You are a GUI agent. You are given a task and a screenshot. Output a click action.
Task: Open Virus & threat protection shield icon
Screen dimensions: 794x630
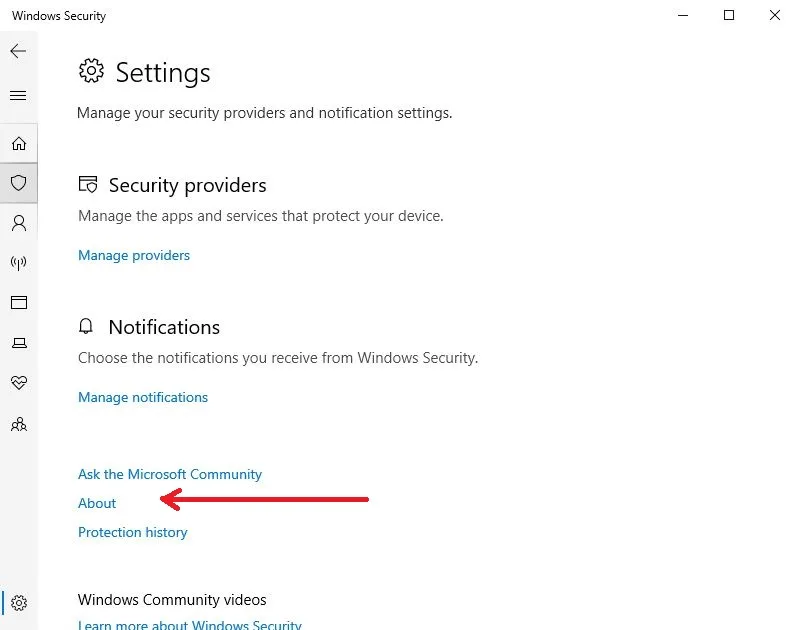click(x=18, y=183)
